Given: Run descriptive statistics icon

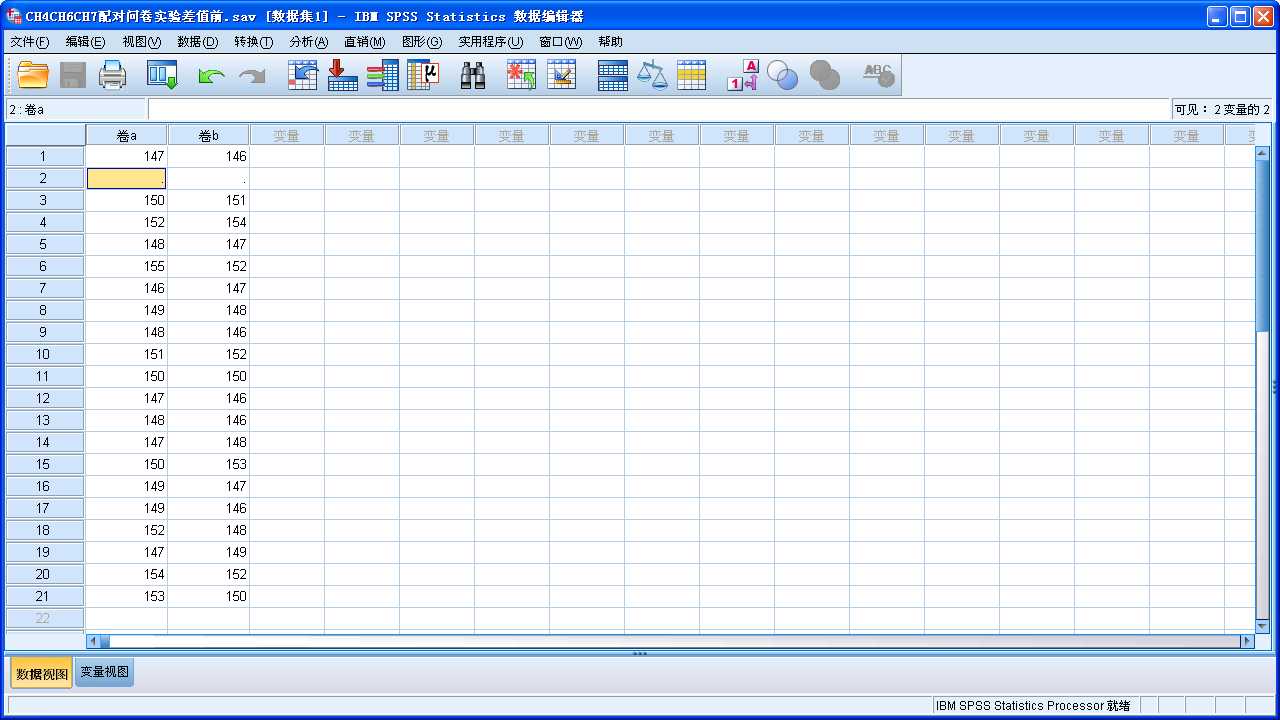Looking at the screenshot, I should click(423, 75).
